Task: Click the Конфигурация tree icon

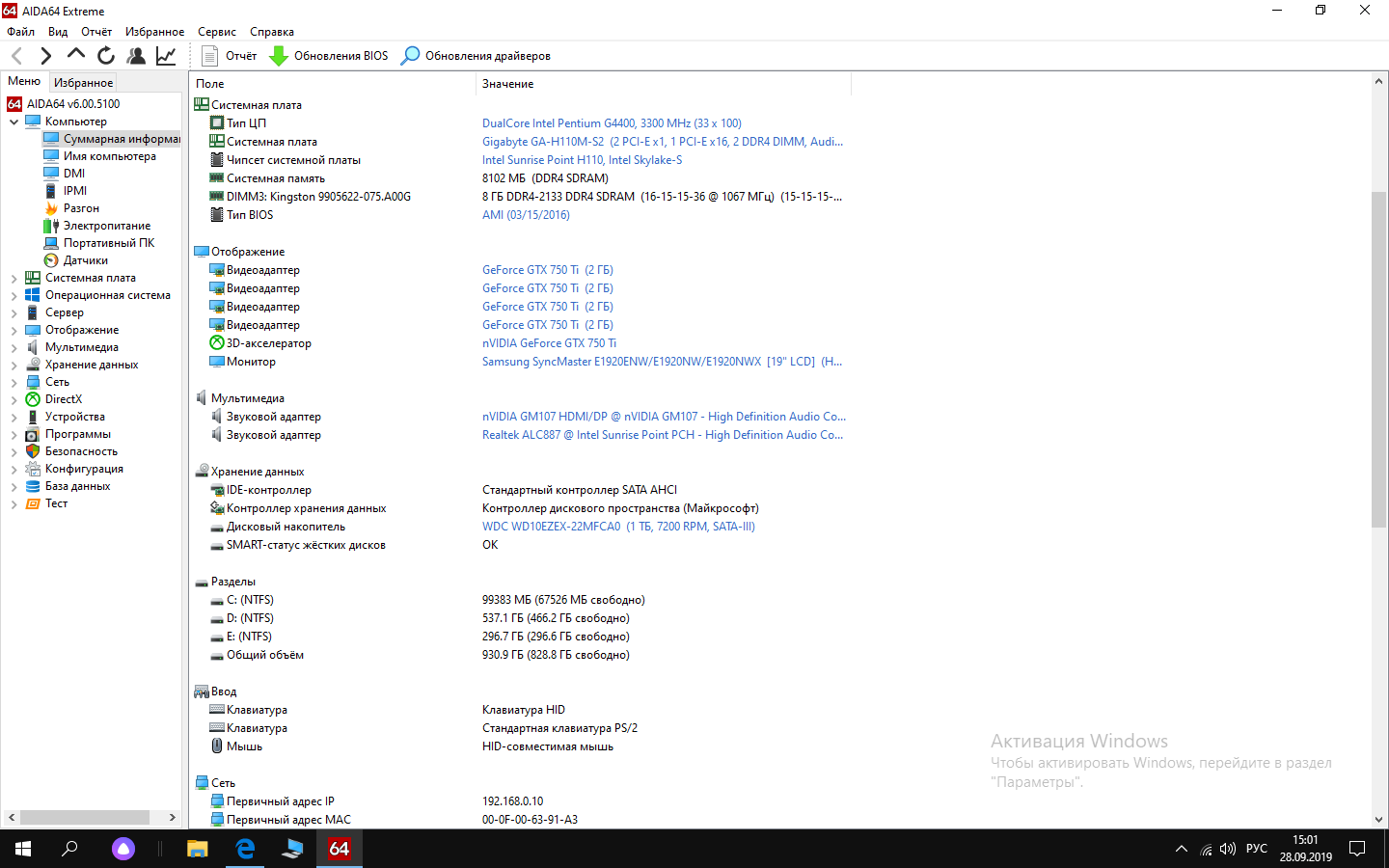Action: pos(33,469)
